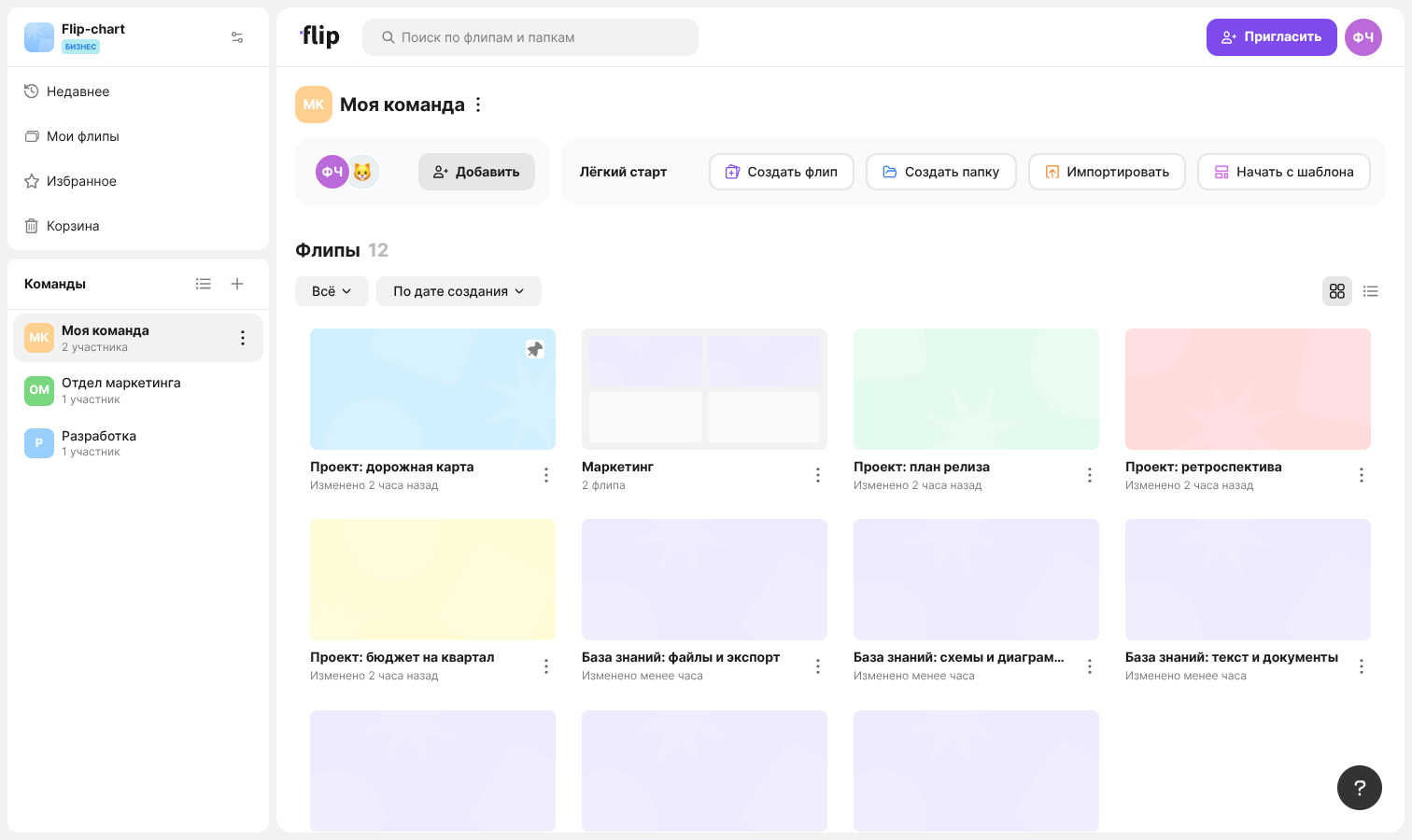
Task: Open the Маркетинг folder thumbnail
Action: (x=704, y=389)
